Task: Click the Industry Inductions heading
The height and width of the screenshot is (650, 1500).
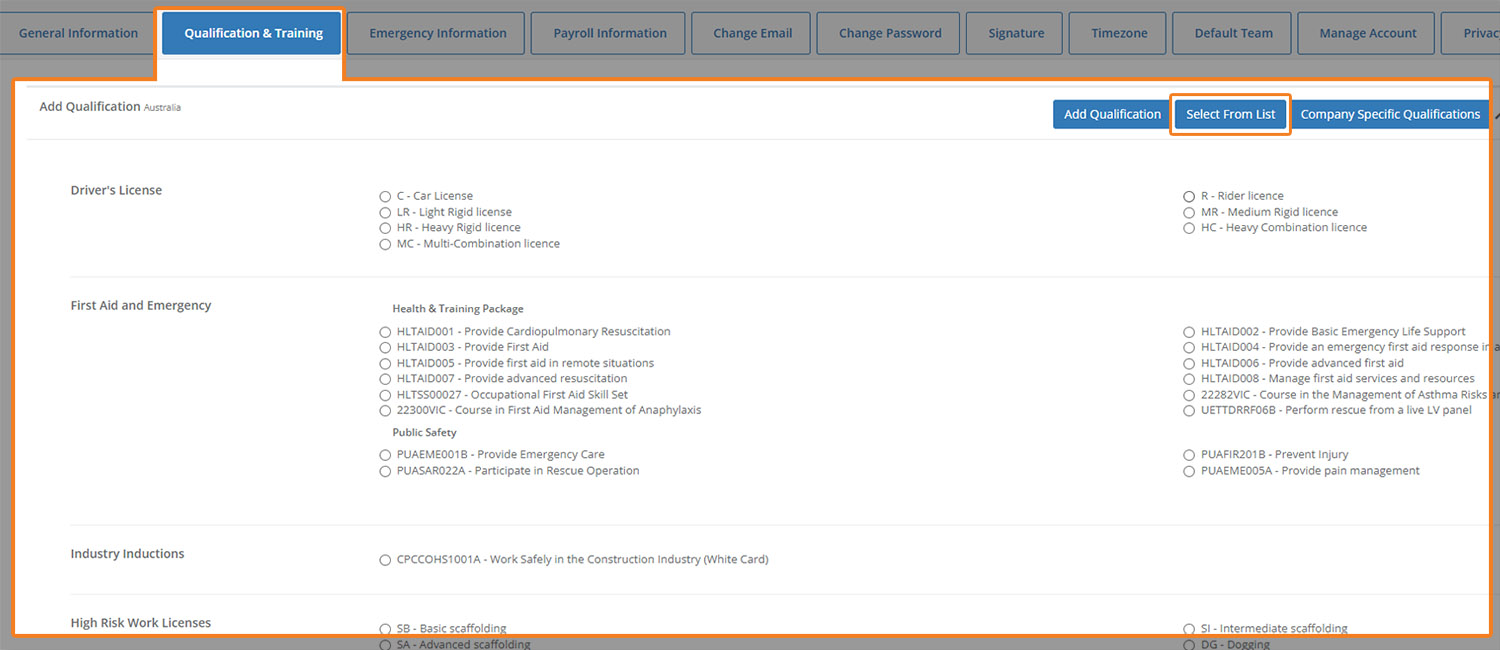Action: click(x=127, y=553)
